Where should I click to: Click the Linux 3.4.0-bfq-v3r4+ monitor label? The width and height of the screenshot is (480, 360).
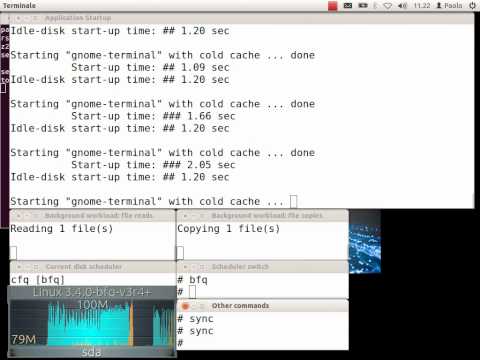click(92, 292)
